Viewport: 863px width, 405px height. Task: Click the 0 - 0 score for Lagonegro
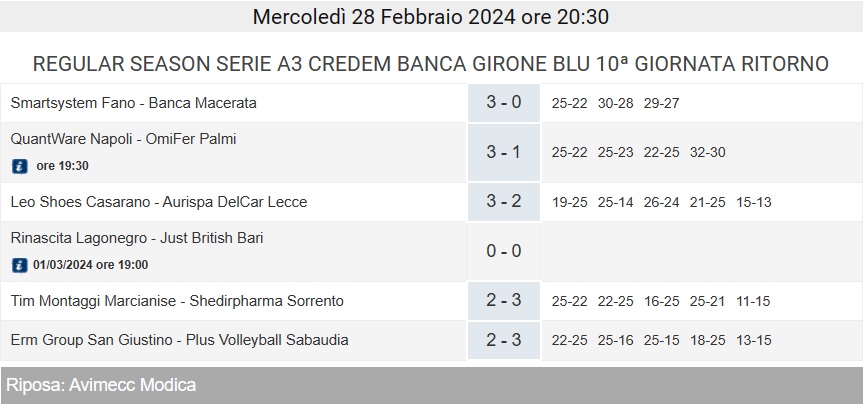point(504,251)
